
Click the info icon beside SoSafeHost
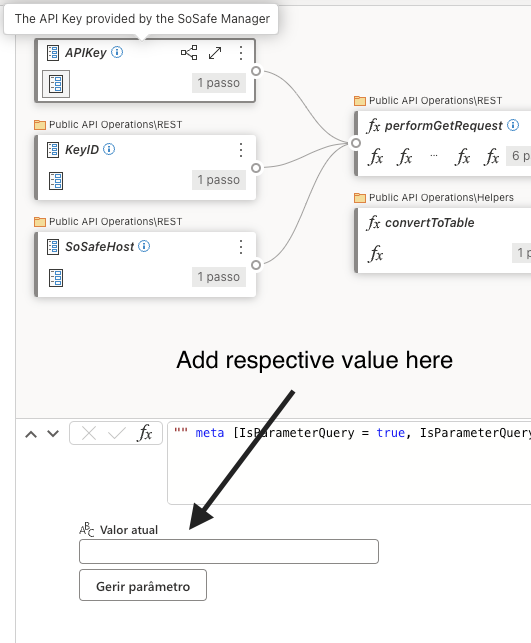(144, 246)
